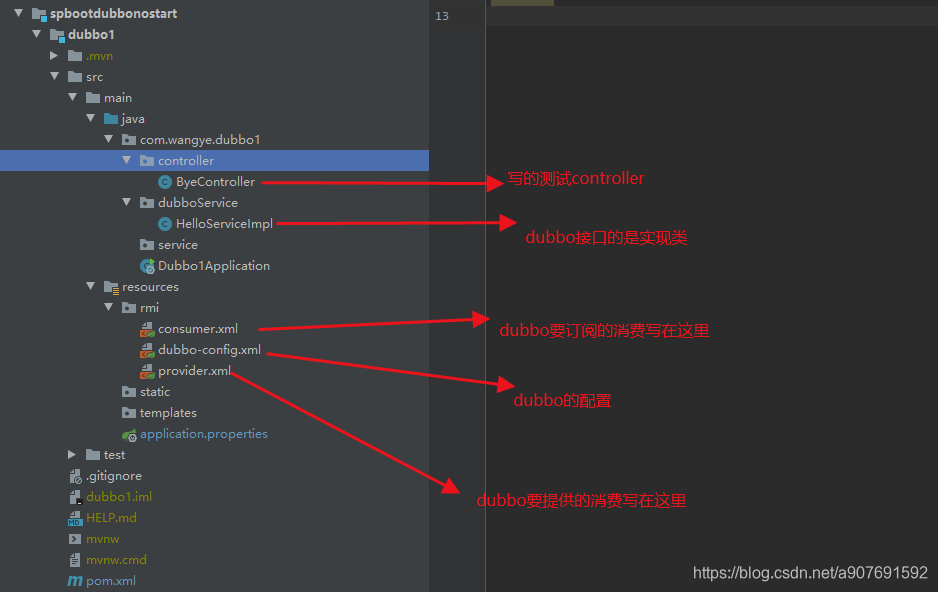Viewport: 938px width, 592px height.
Task: Expand the .mvn folder arrow
Action: 54,56
